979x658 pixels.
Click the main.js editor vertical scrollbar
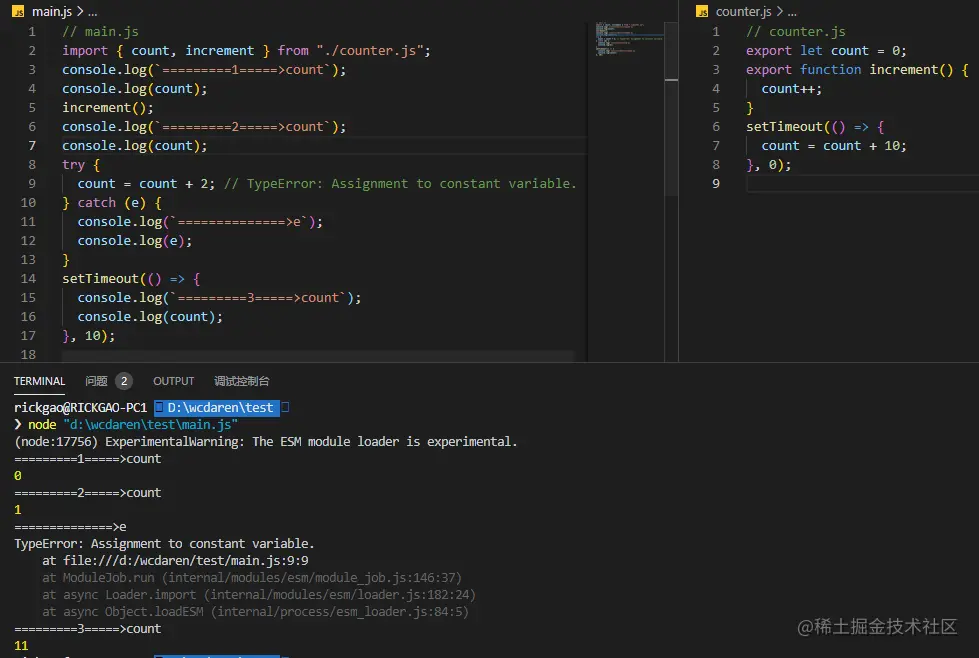tap(671, 109)
